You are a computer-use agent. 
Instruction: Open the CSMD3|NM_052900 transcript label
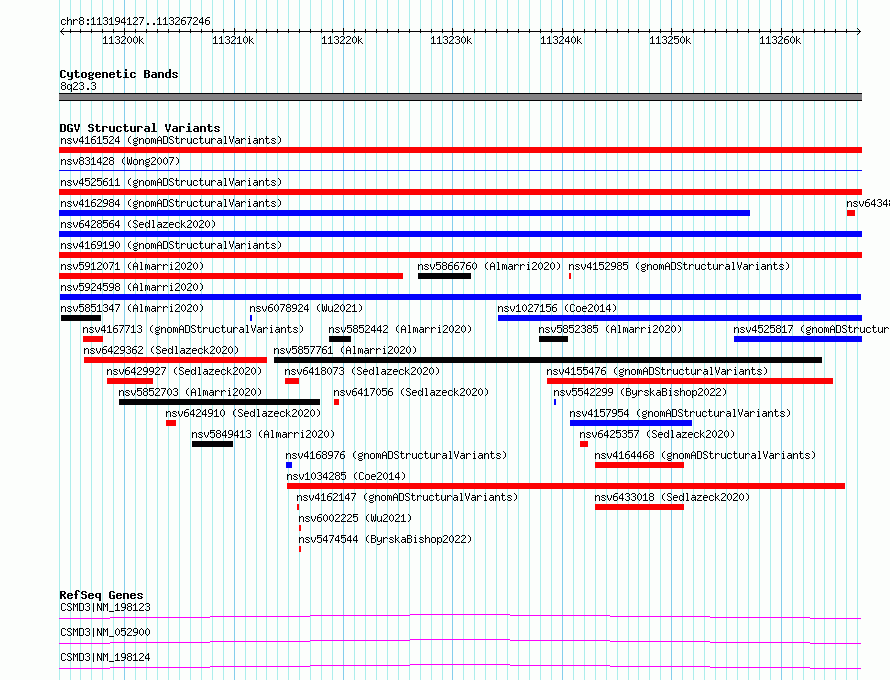coord(105,632)
